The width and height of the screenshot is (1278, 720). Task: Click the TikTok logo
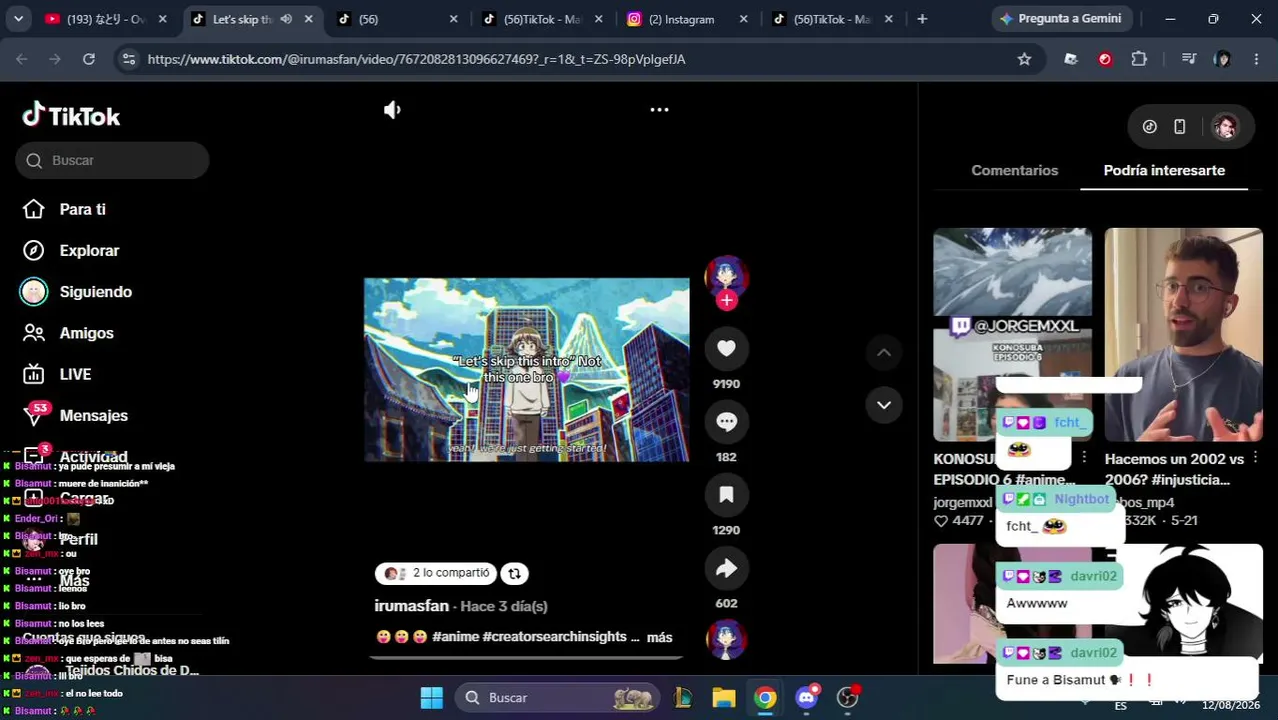pyautogui.click(x=71, y=116)
